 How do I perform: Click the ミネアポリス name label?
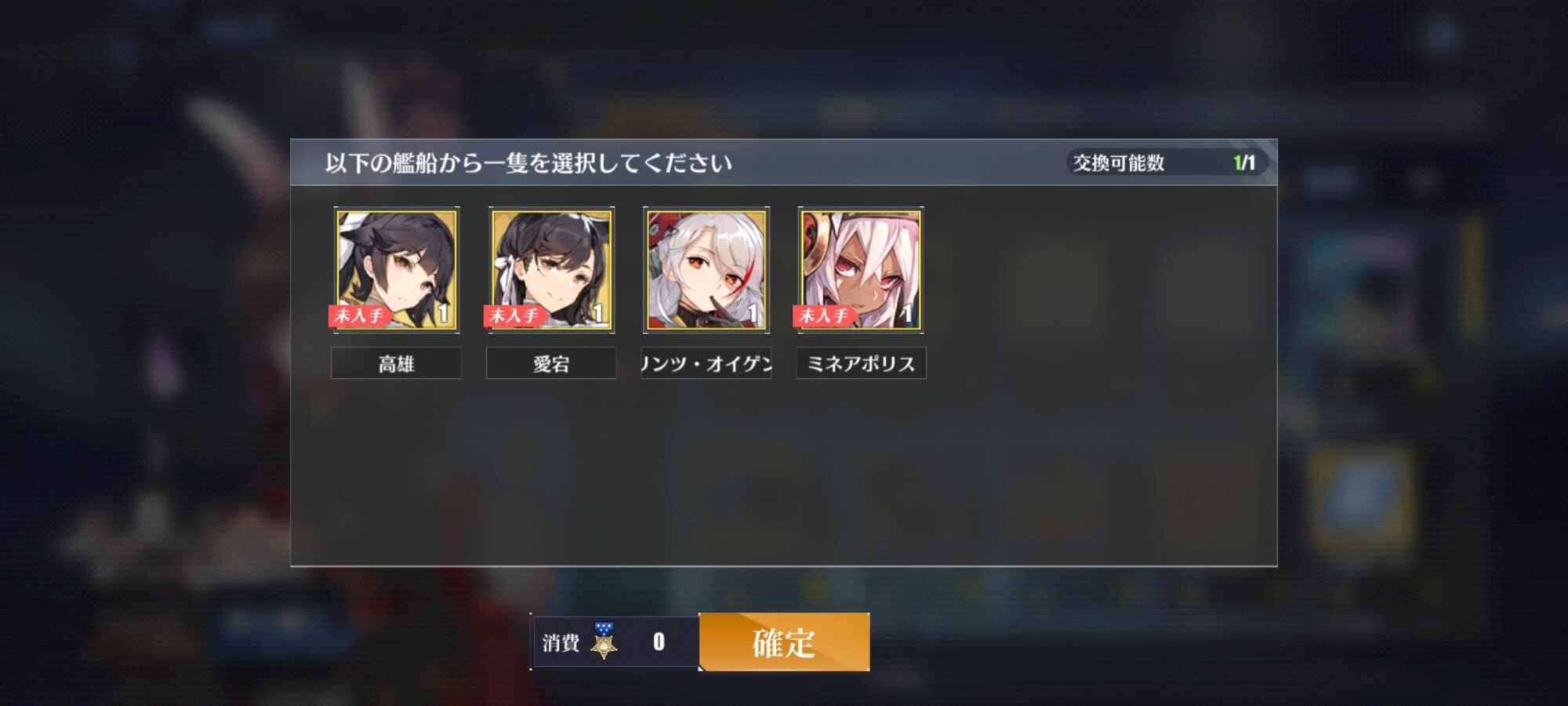pos(861,363)
